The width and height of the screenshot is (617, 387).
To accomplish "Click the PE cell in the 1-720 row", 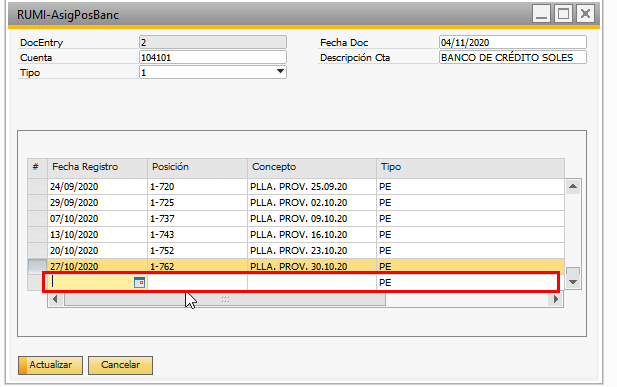I will (x=470, y=187).
